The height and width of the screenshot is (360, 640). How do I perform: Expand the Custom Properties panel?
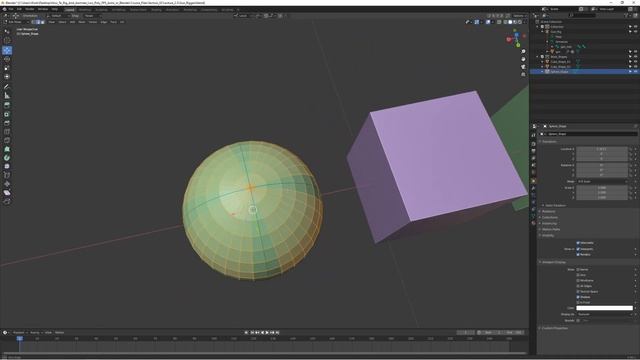(554, 328)
